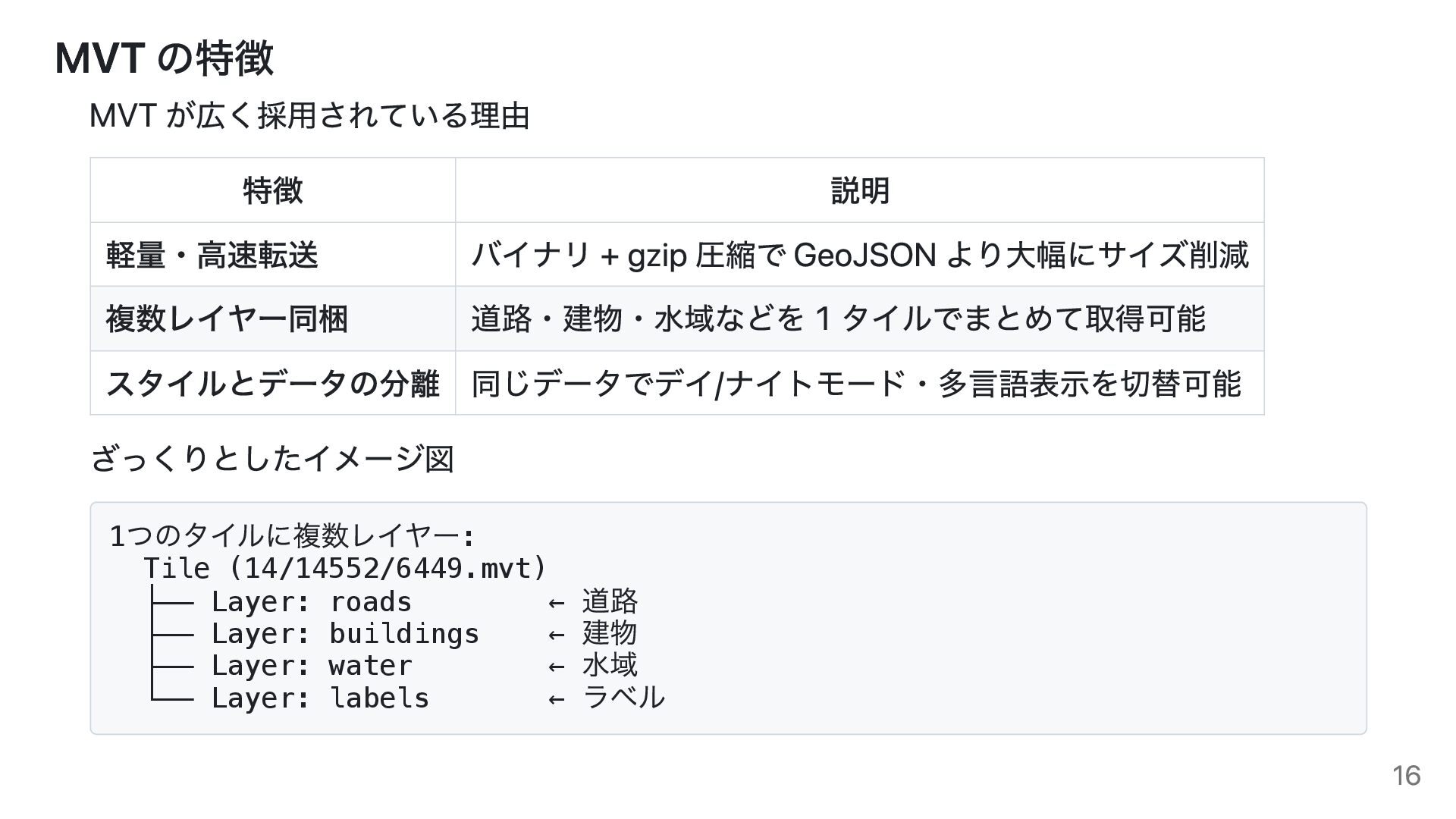
Task: Click the subtitle "MVT が広く採用されている理由"
Action: pyautogui.click(x=309, y=116)
